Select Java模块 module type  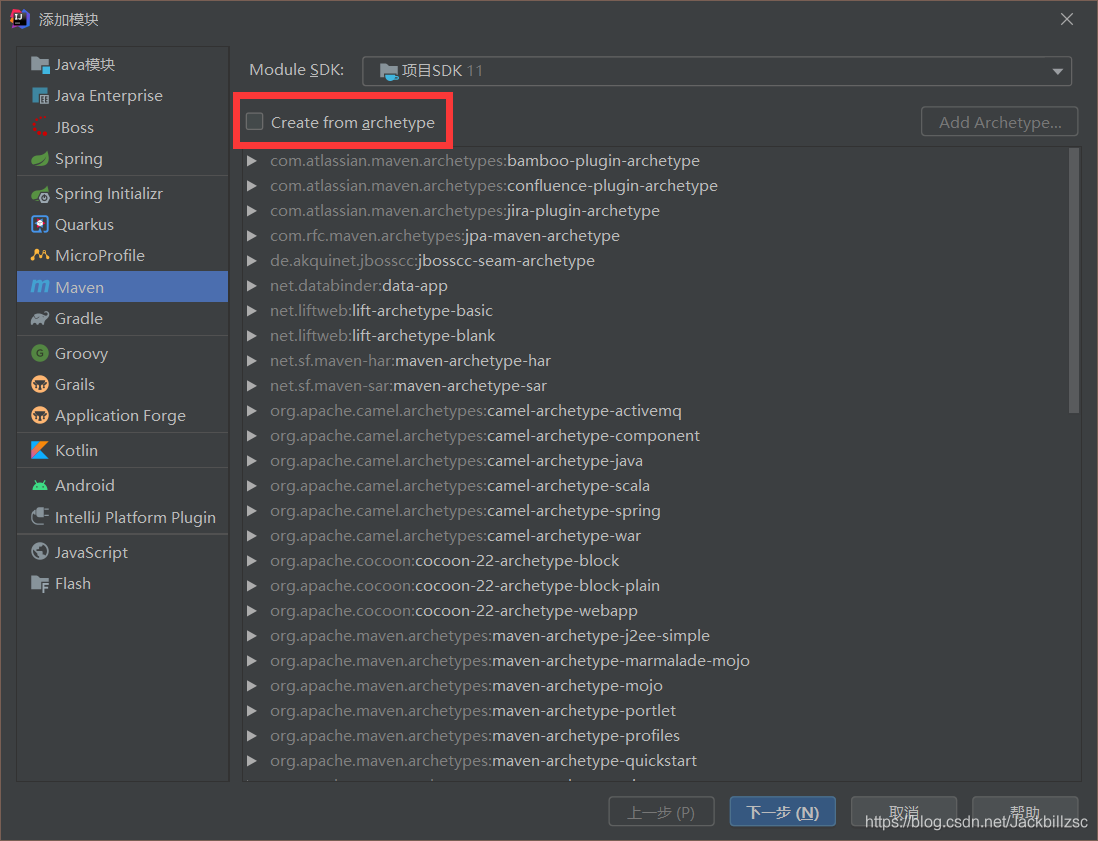pos(123,64)
